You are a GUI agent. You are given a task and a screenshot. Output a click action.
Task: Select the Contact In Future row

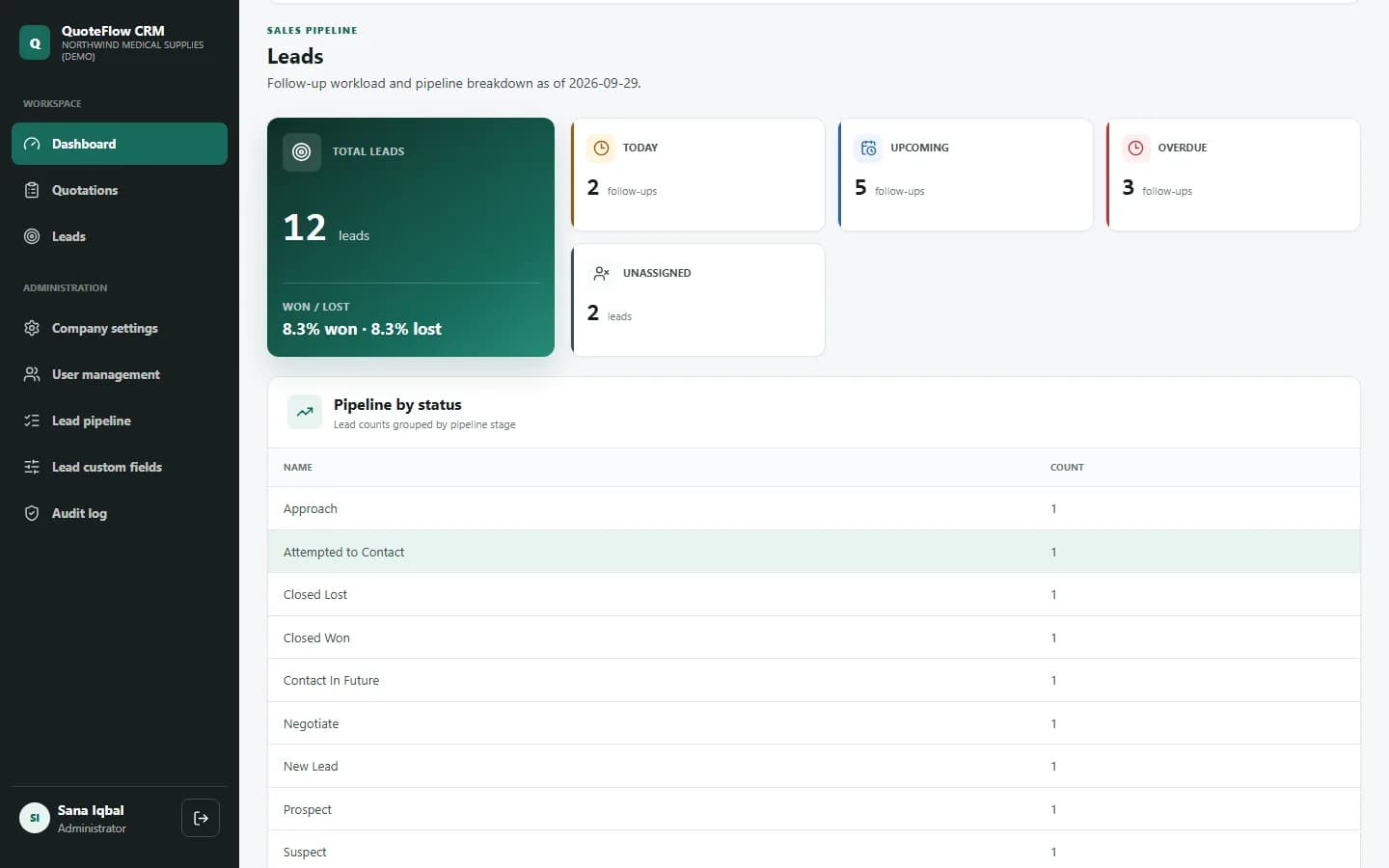[x=814, y=680]
